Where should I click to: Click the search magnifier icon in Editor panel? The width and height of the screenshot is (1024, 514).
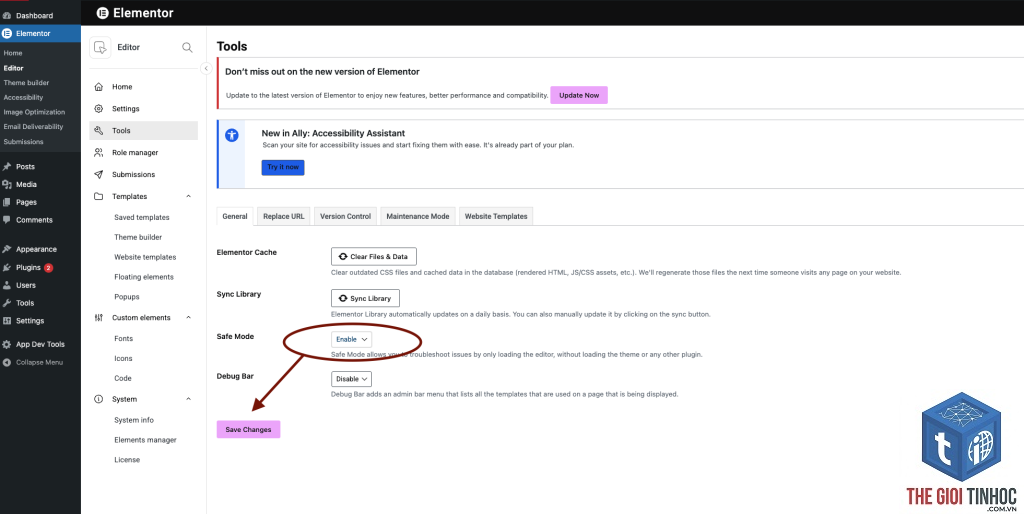pyautogui.click(x=187, y=47)
